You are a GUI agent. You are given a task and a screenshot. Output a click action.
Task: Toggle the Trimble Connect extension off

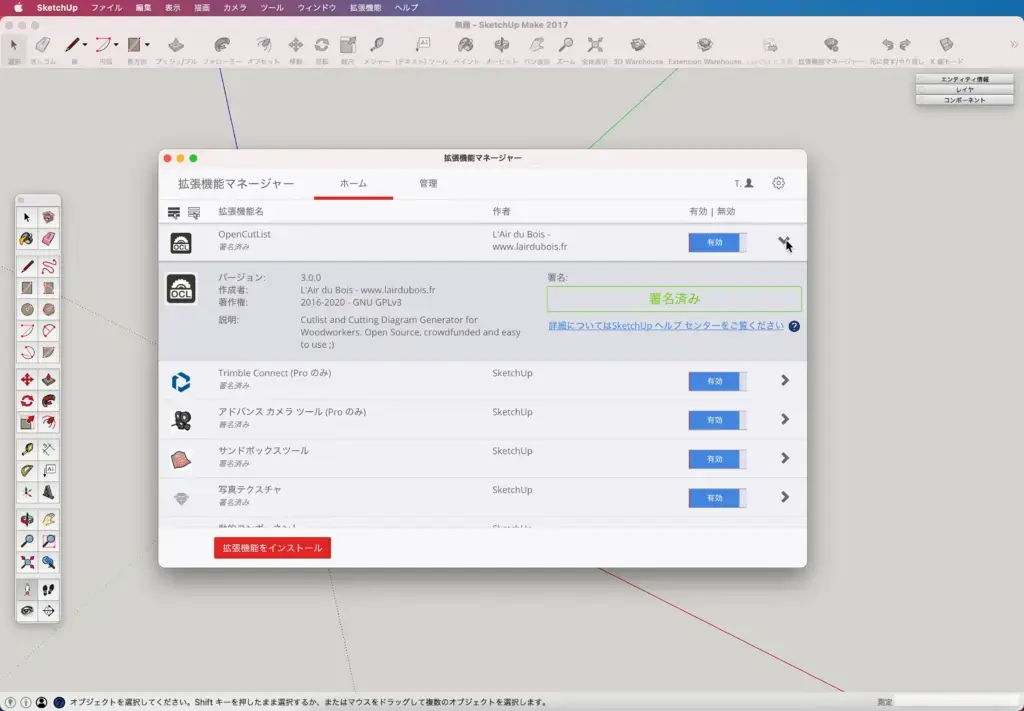717,381
